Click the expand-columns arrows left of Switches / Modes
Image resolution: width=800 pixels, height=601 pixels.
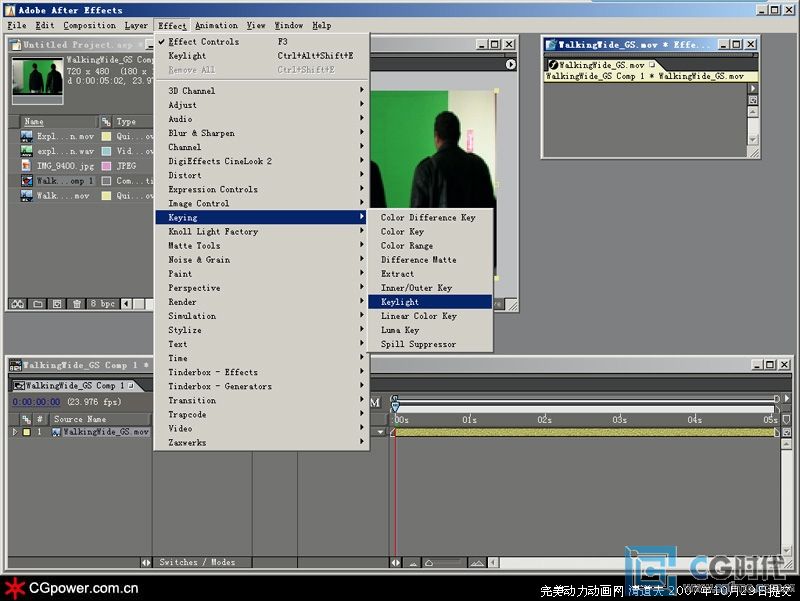tap(146, 562)
